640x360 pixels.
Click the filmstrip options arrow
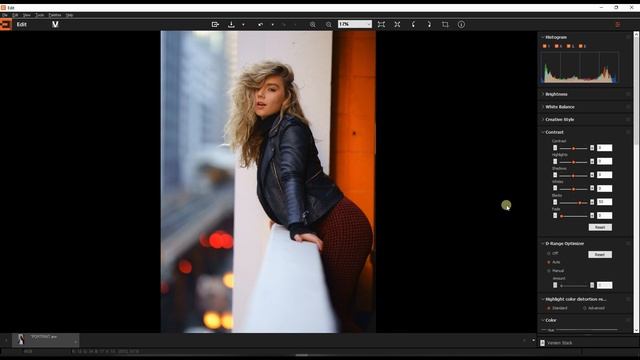click(x=533, y=340)
